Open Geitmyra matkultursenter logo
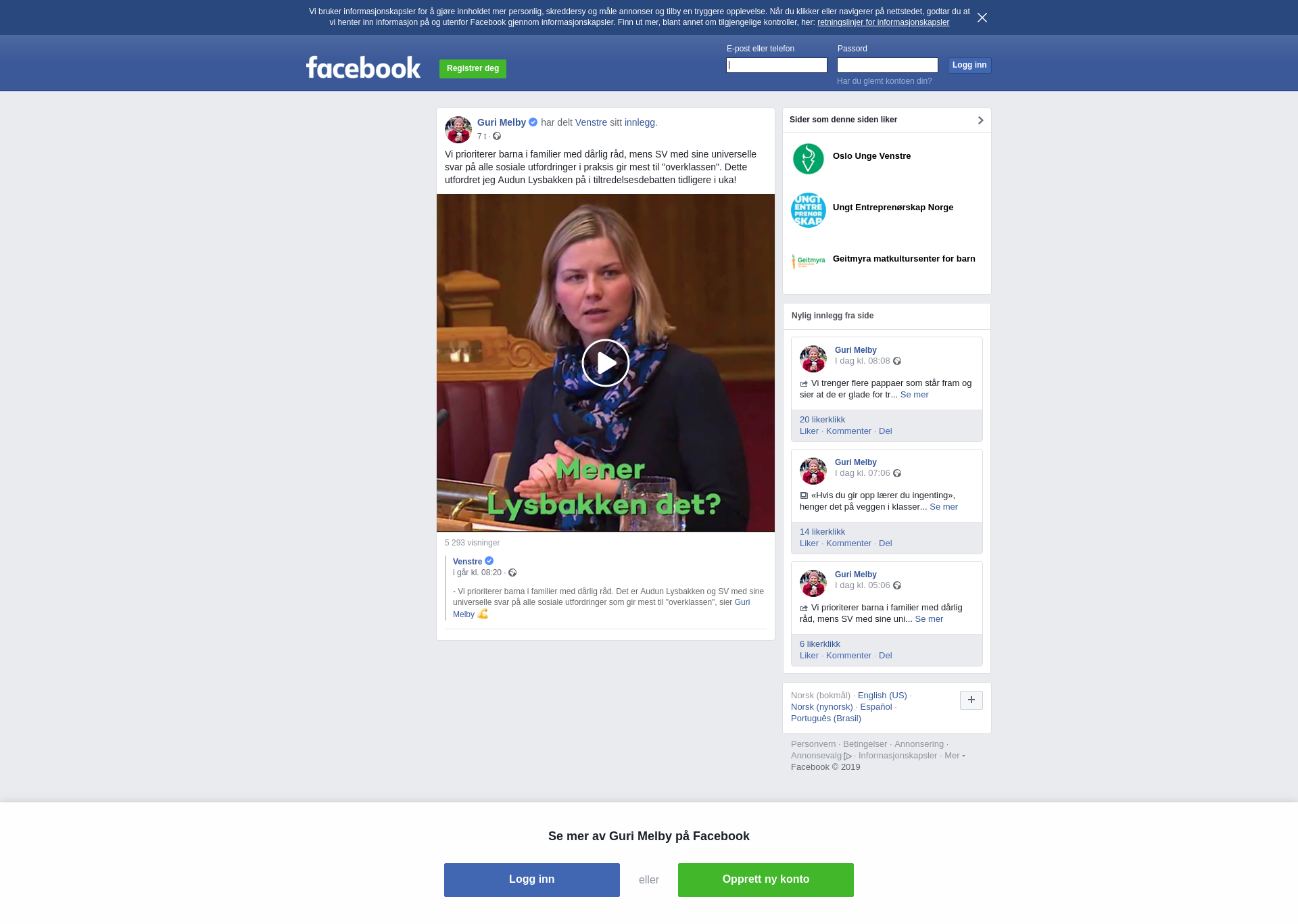Image resolution: width=1298 pixels, height=924 pixels. 809,261
